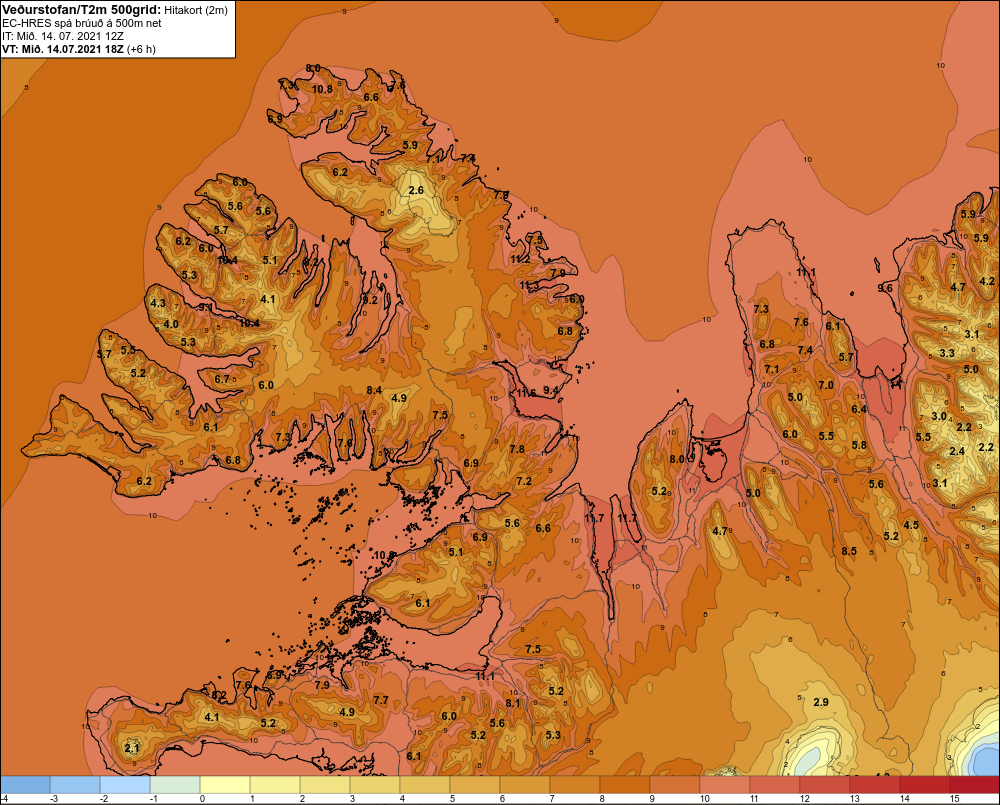Click the 9.1 temperature label
1000x805 pixels.
tap(205, 307)
